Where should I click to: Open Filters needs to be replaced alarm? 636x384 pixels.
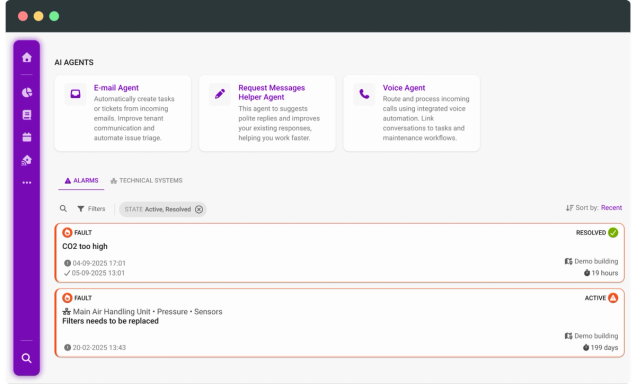click(x=339, y=323)
